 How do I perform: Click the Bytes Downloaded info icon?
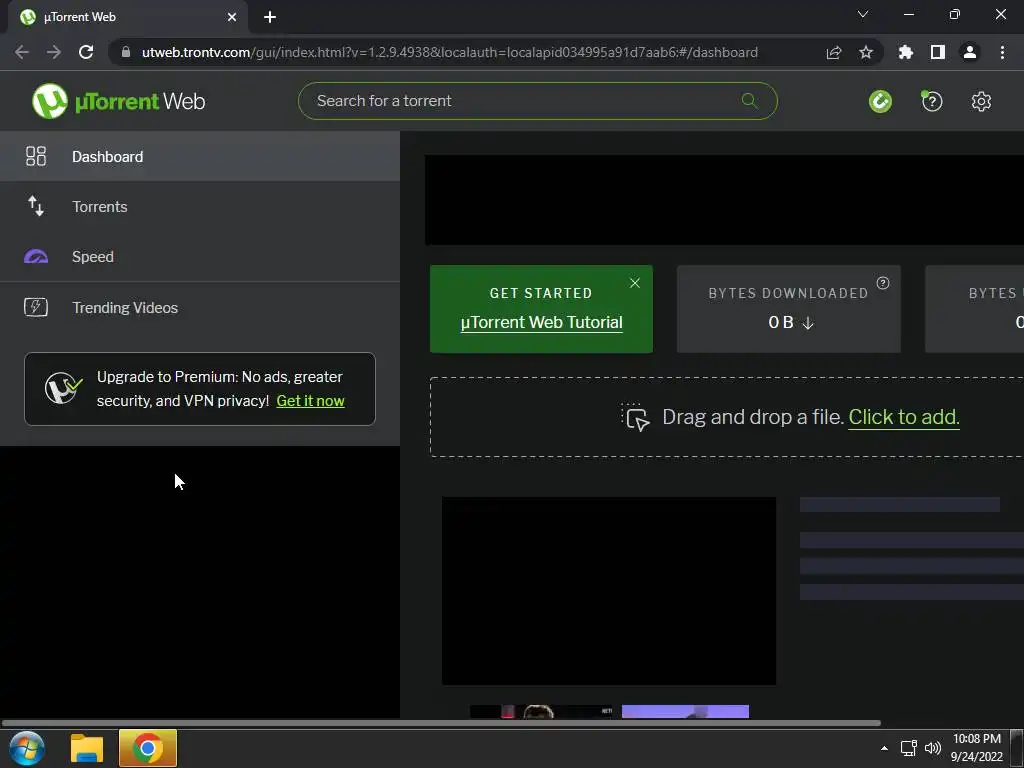coord(883,283)
